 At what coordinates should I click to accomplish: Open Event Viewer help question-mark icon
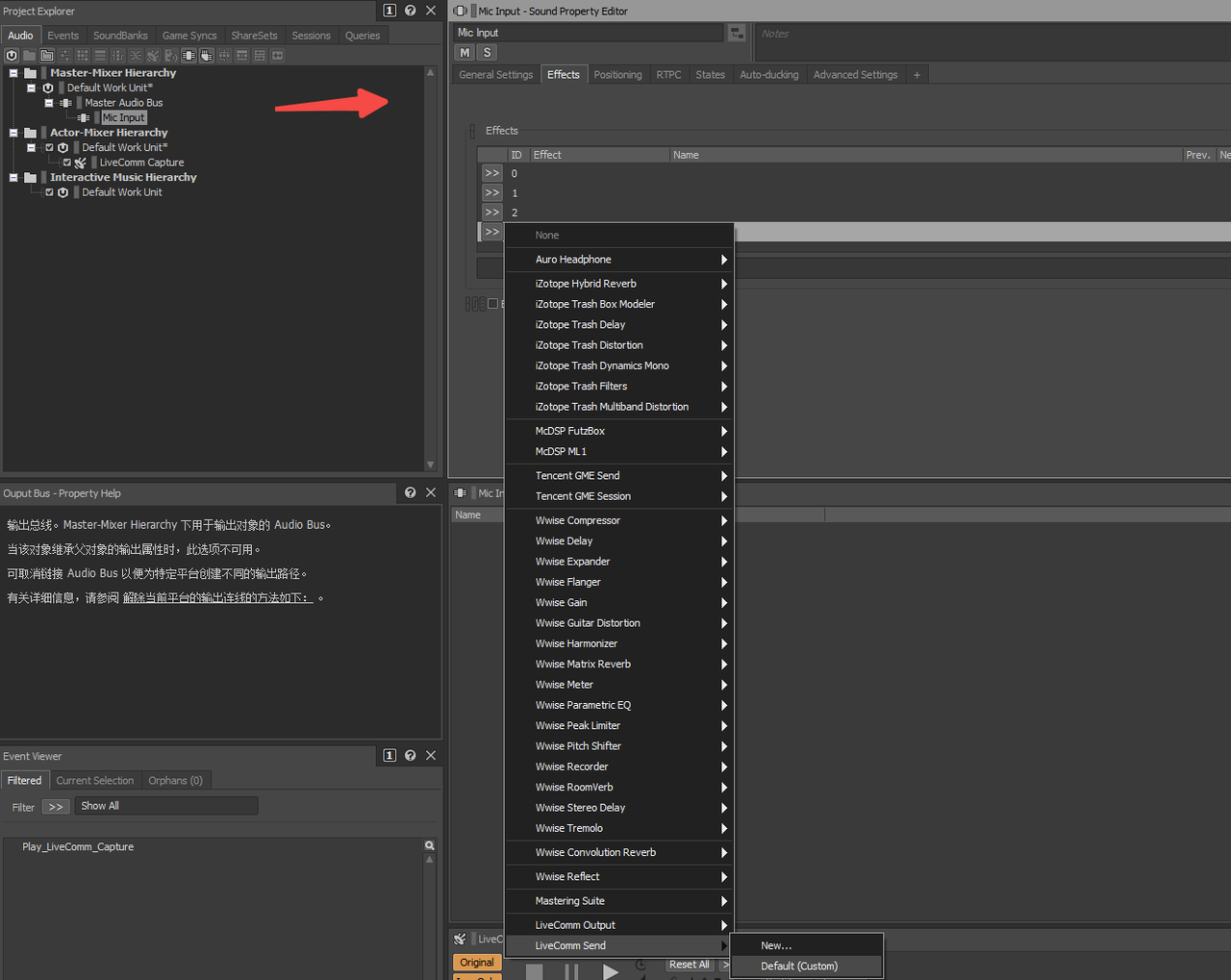[411, 756]
